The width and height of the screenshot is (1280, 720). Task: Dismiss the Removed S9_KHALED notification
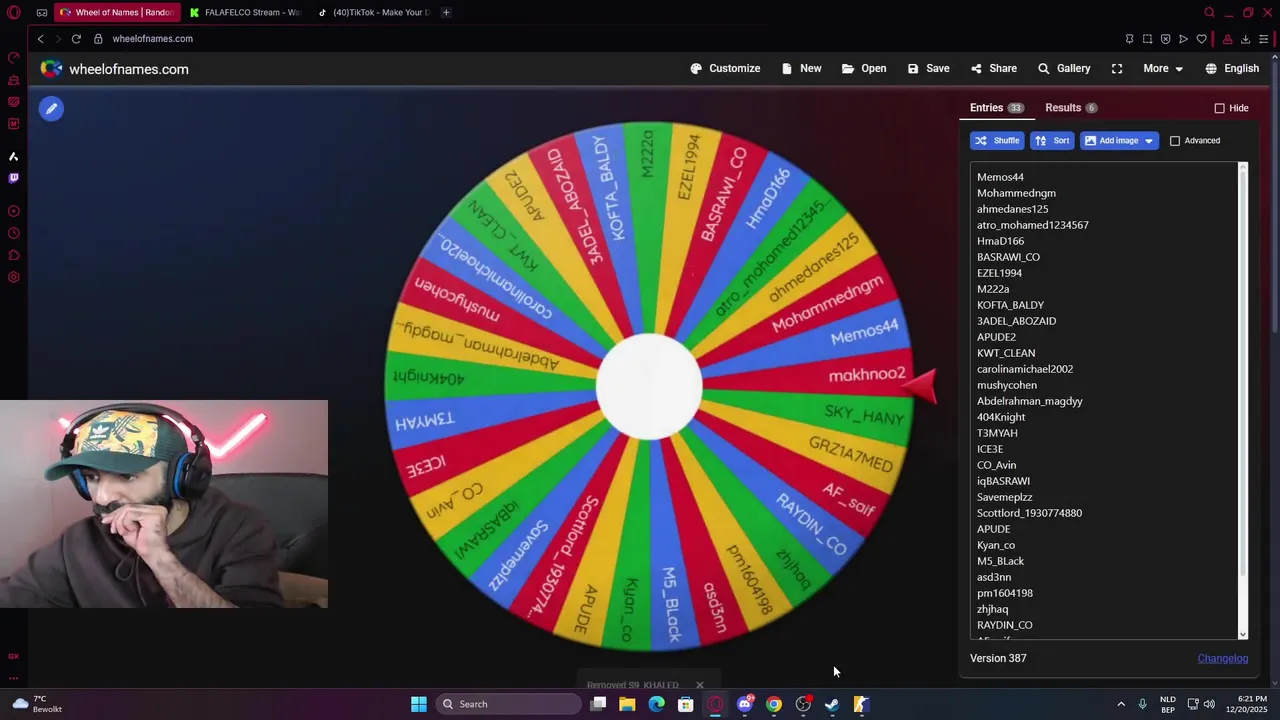coord(699,685)
